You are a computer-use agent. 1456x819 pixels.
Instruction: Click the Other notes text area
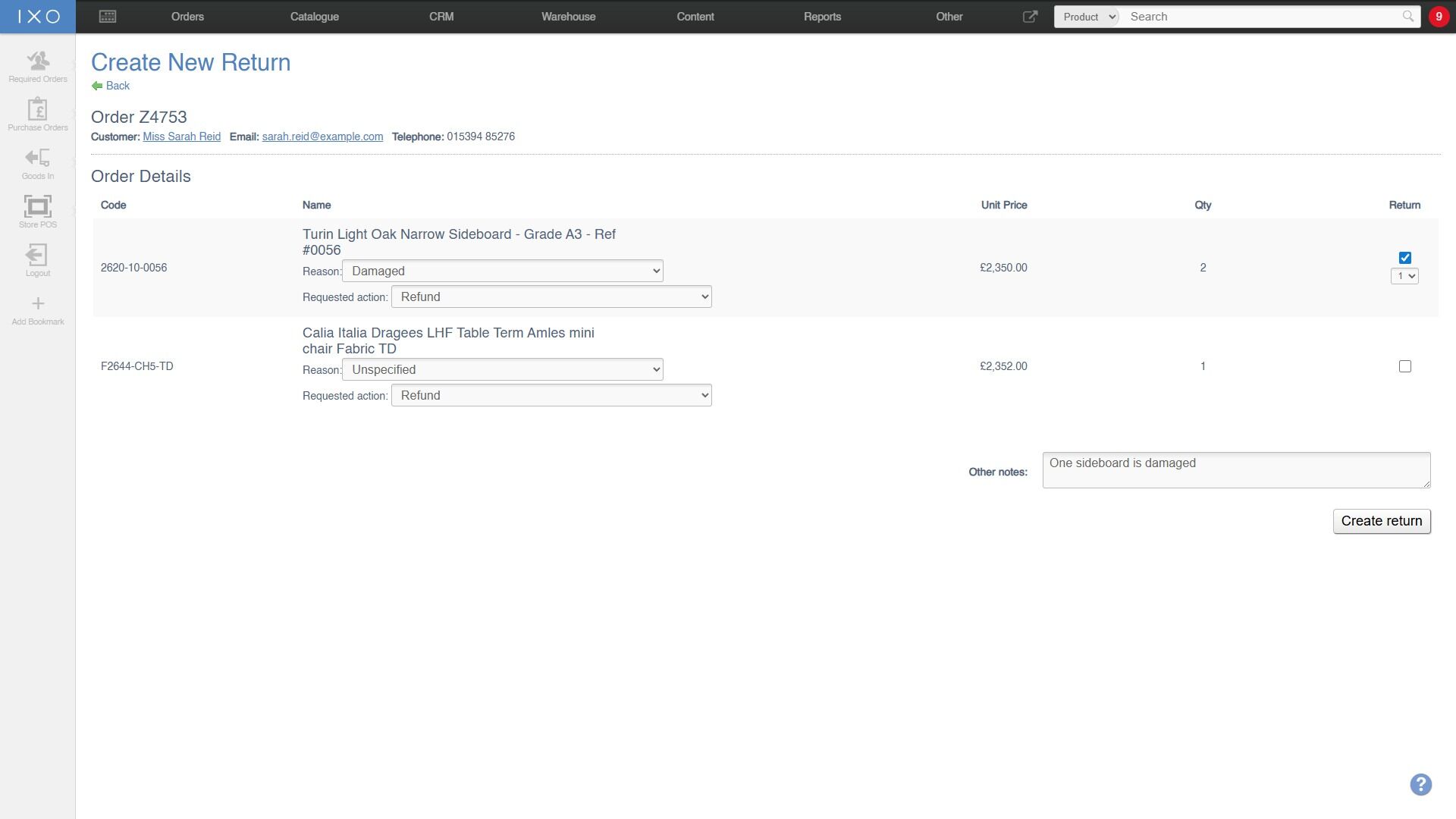(x=1236, y=470)
